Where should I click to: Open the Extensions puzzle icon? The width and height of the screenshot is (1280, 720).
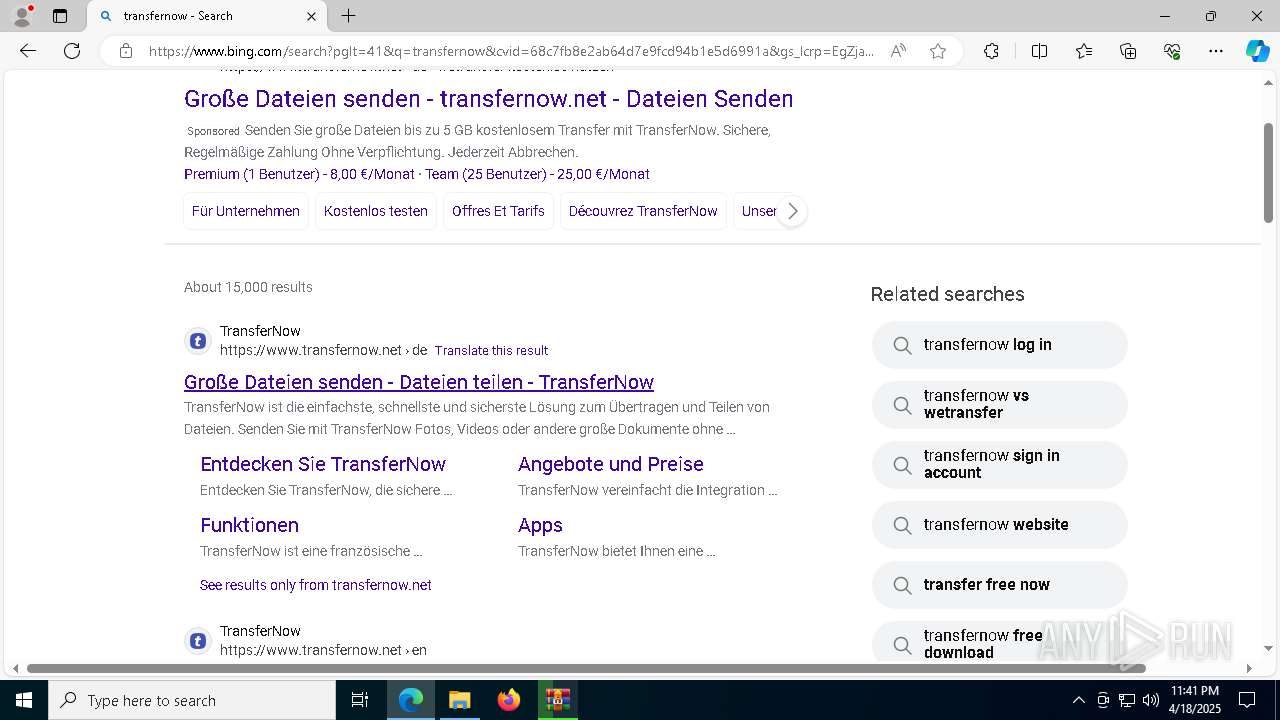(991, 51)
